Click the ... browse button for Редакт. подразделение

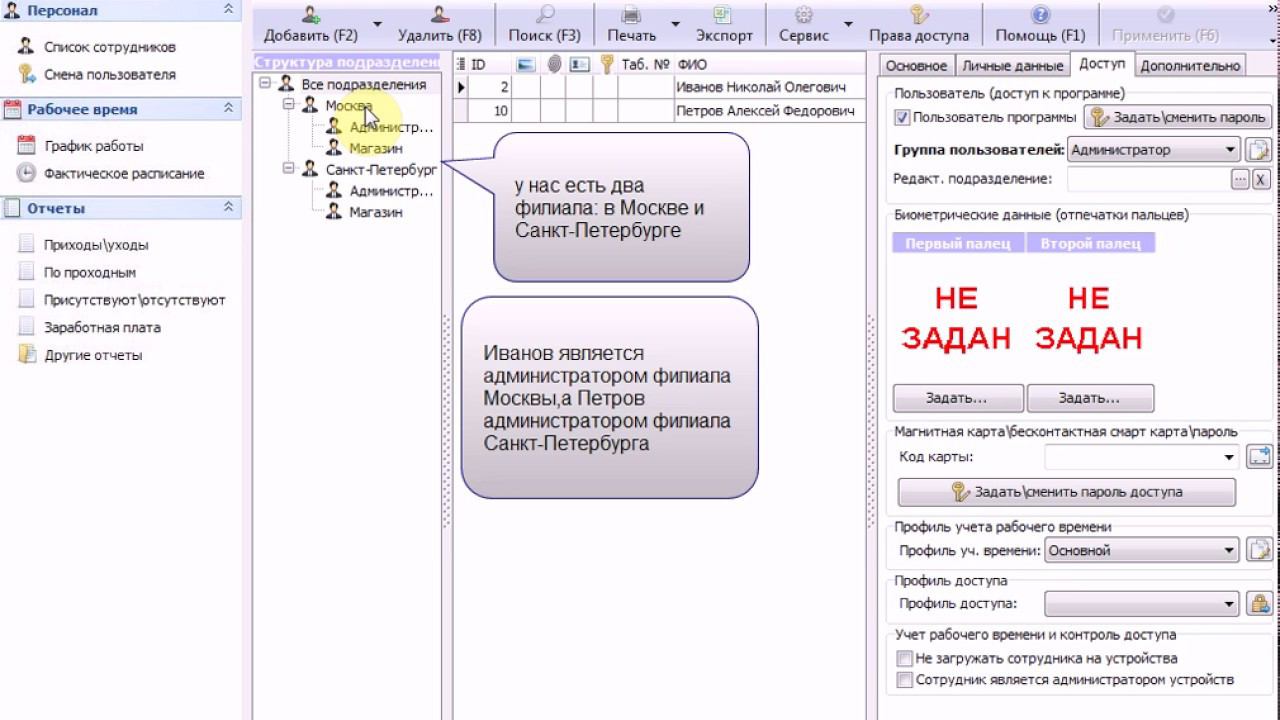[1240, 180]
